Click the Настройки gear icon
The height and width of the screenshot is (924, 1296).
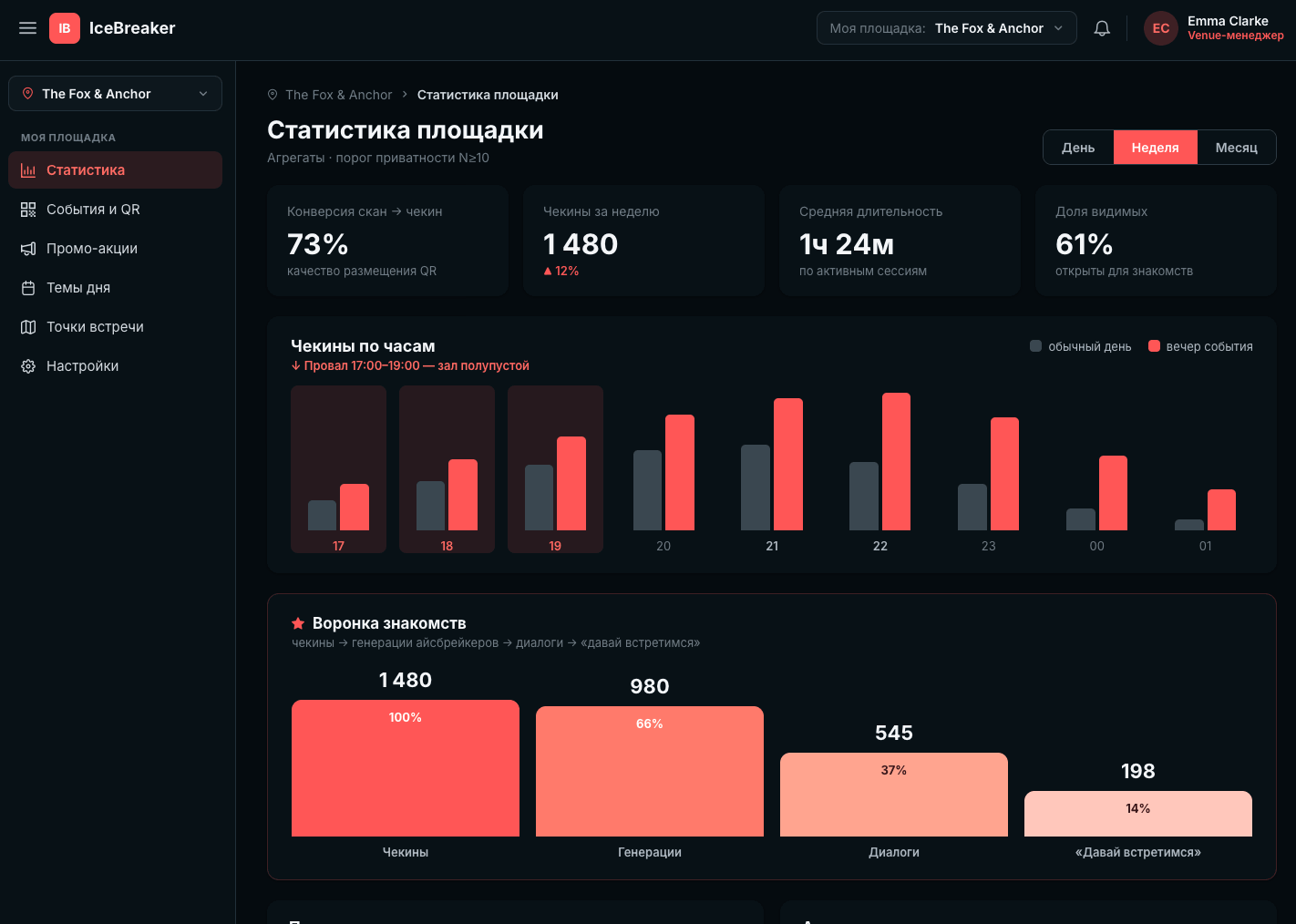pos(28,366)
